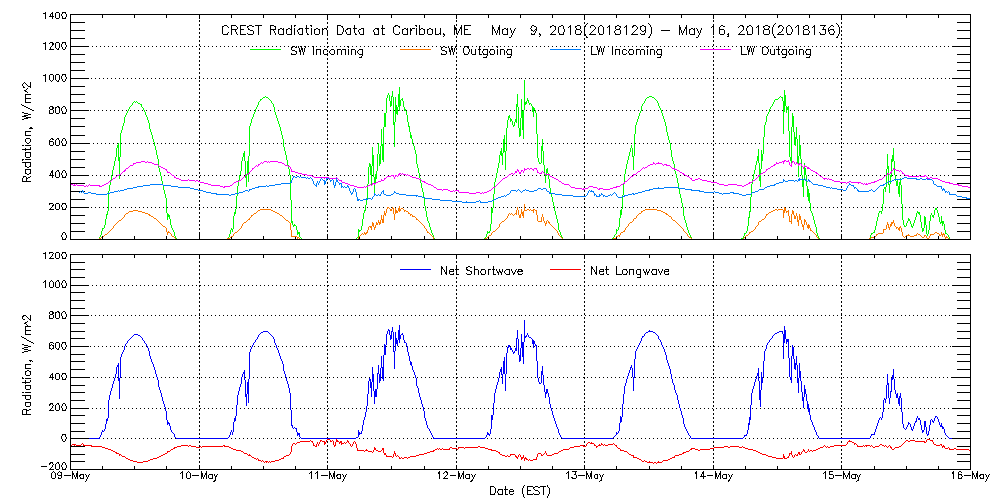This screenshot has width=1000, height=500.
Task: Click the LW Outgoing legend label
Action: pos(775,51)
